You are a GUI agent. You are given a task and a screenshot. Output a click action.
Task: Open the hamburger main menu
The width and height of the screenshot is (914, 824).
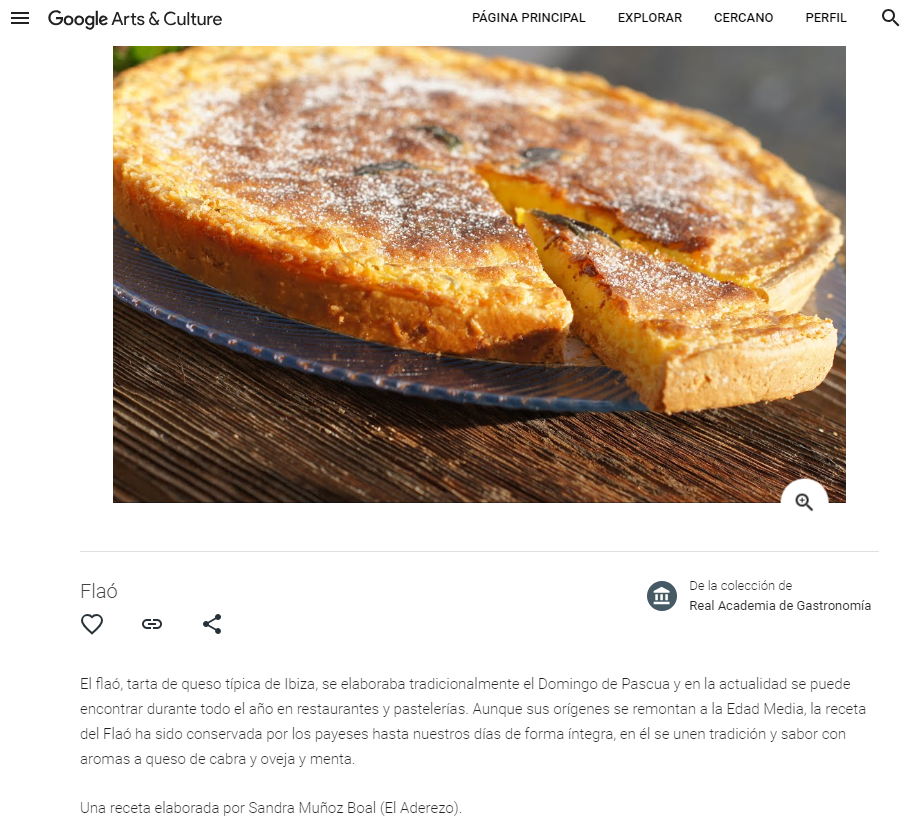20,18
